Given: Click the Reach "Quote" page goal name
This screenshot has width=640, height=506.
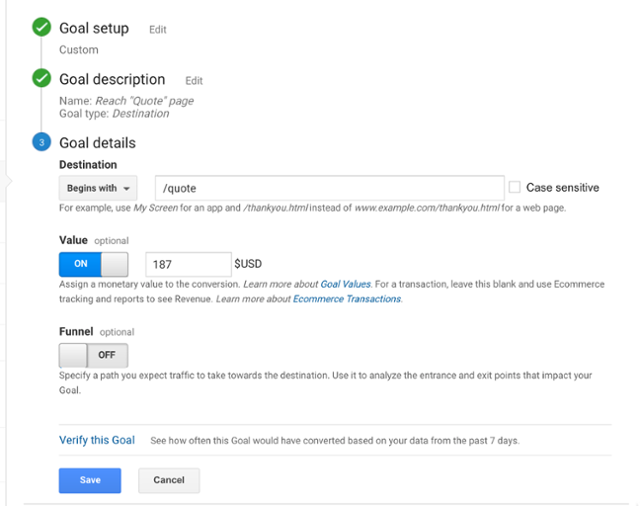Looking at the screenshot, I should [144, 100].
